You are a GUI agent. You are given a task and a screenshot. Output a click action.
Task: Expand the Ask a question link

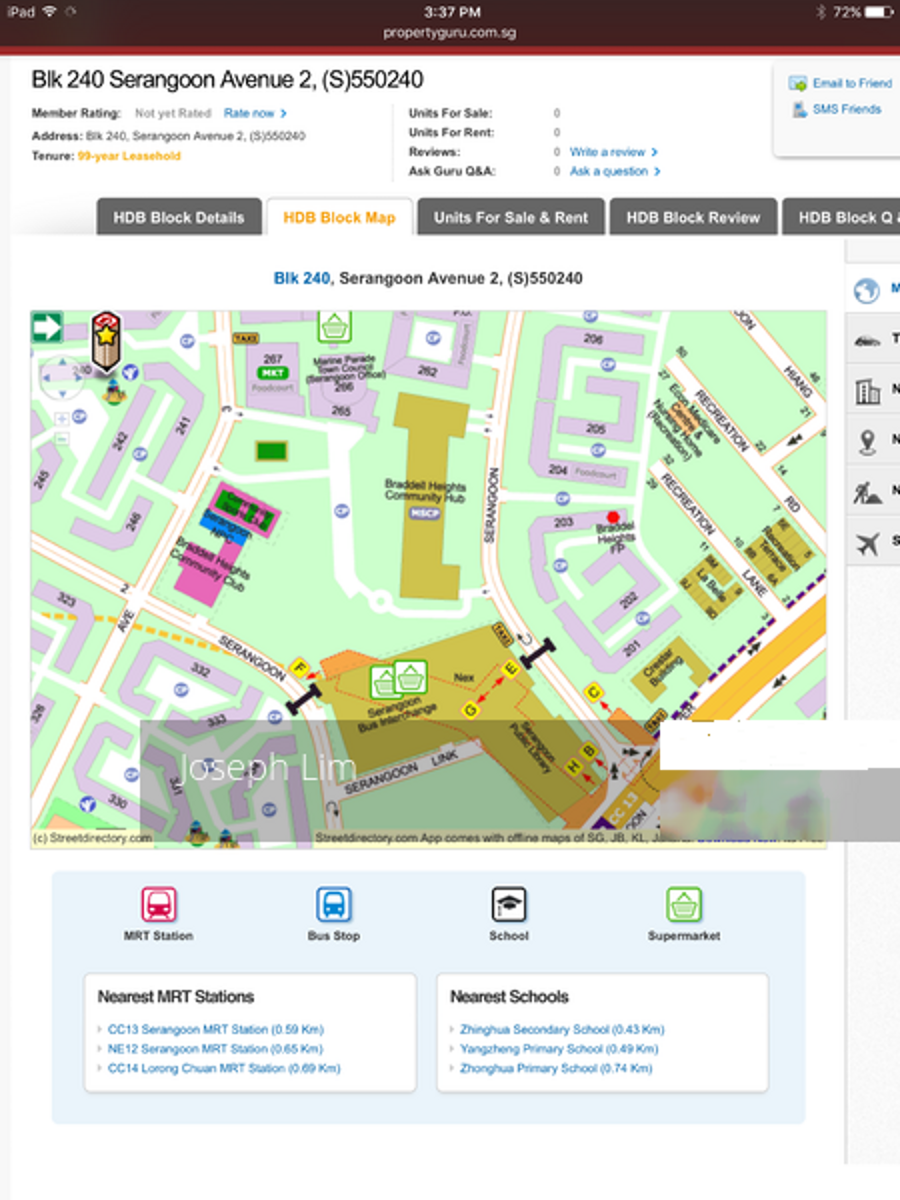pos(614,172)
